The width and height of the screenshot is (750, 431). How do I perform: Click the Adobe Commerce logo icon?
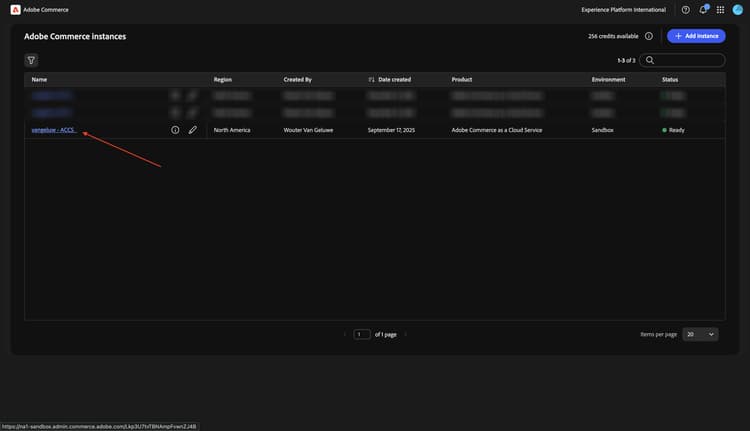point(15,10)
